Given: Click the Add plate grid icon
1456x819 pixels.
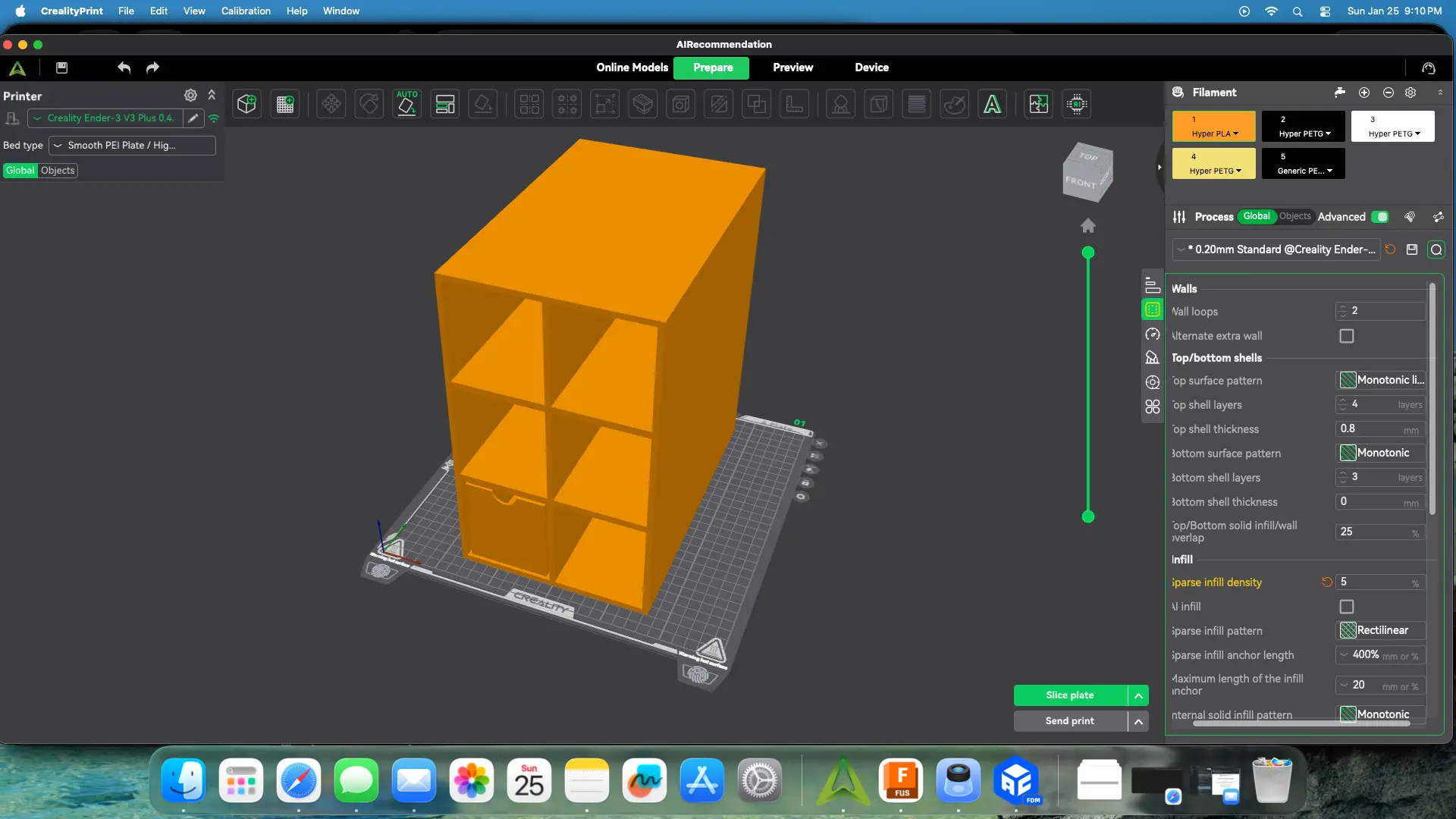Looking at the screenshot, I should point(285,104).
